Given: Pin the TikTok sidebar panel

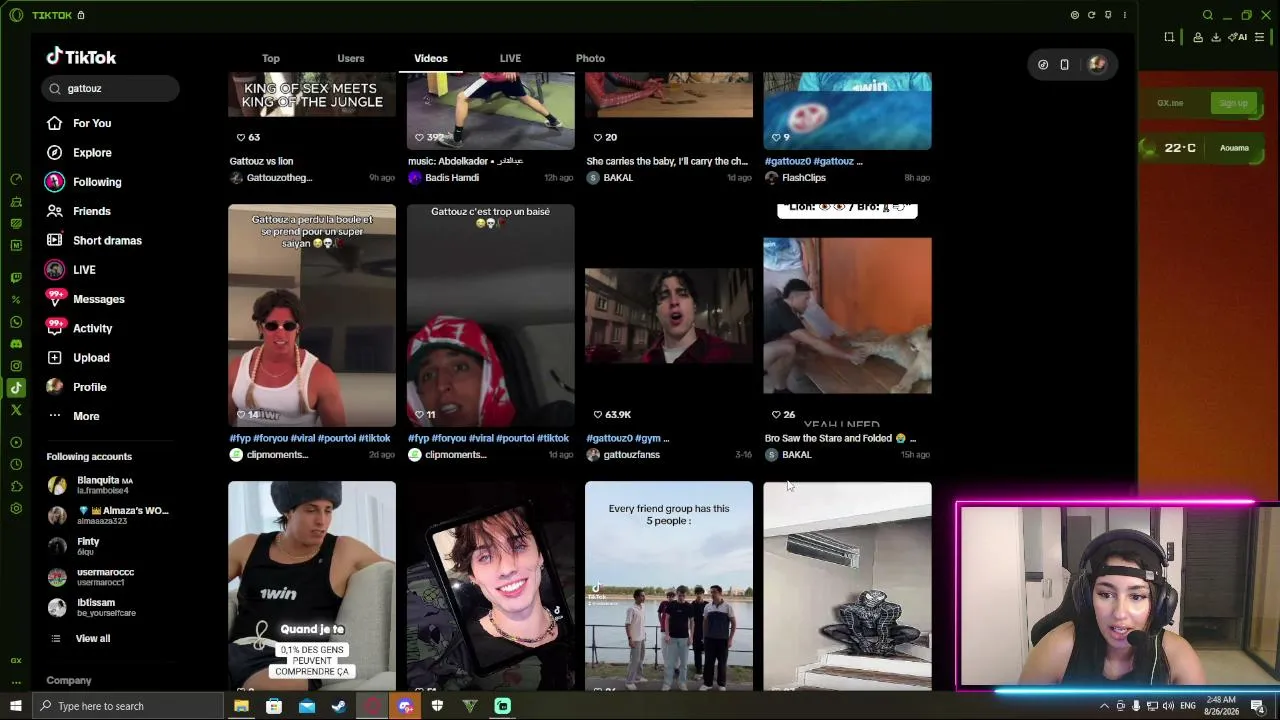Looking at the screenshot, I should tap(1108, 15).
